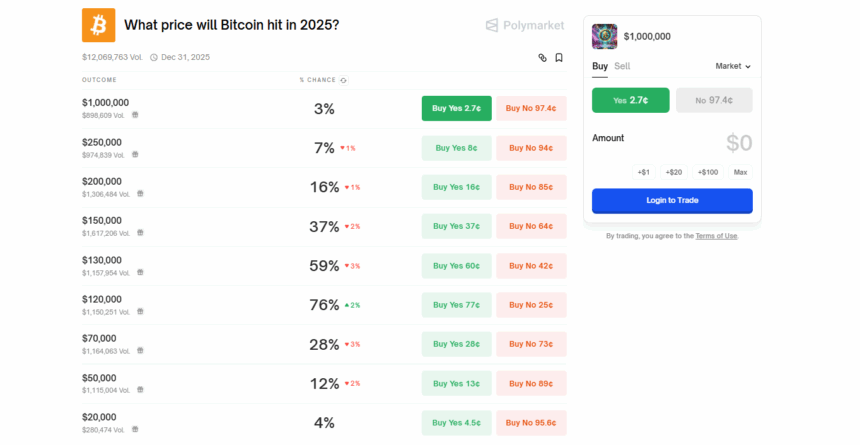Open the Terms of Use link
This screenshot has height=445, width=860.
click(x=716, y=236)
